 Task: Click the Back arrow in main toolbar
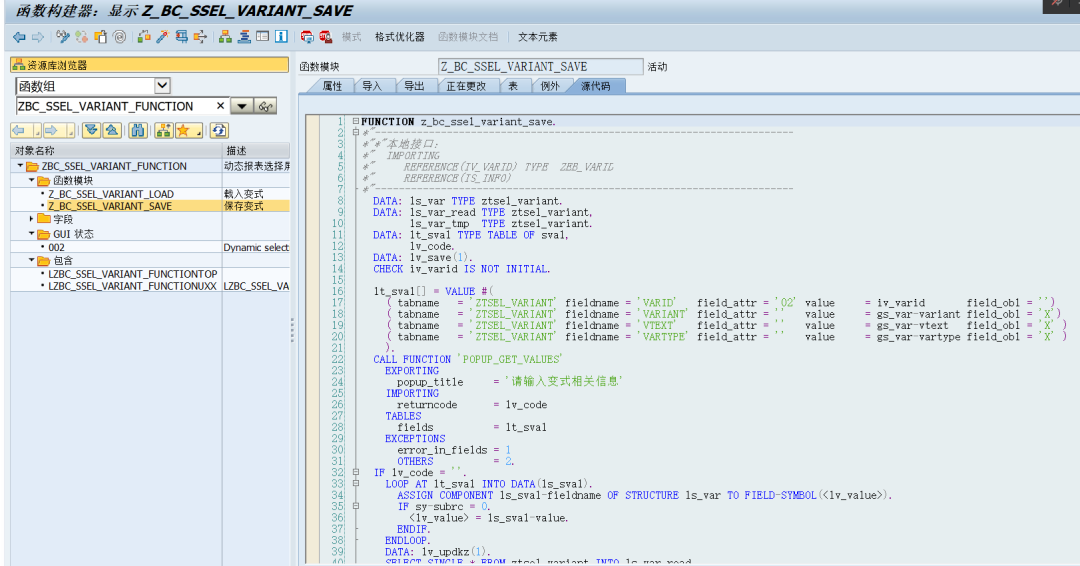click(19, 37)
